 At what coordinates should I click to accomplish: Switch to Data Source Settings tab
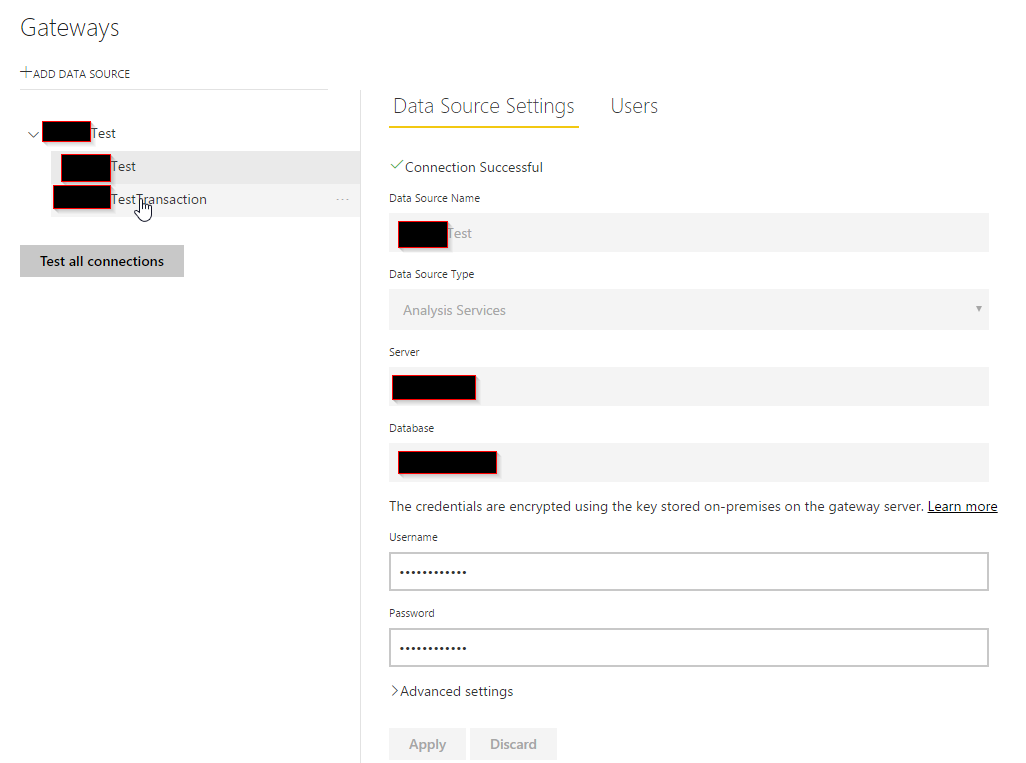484,106
